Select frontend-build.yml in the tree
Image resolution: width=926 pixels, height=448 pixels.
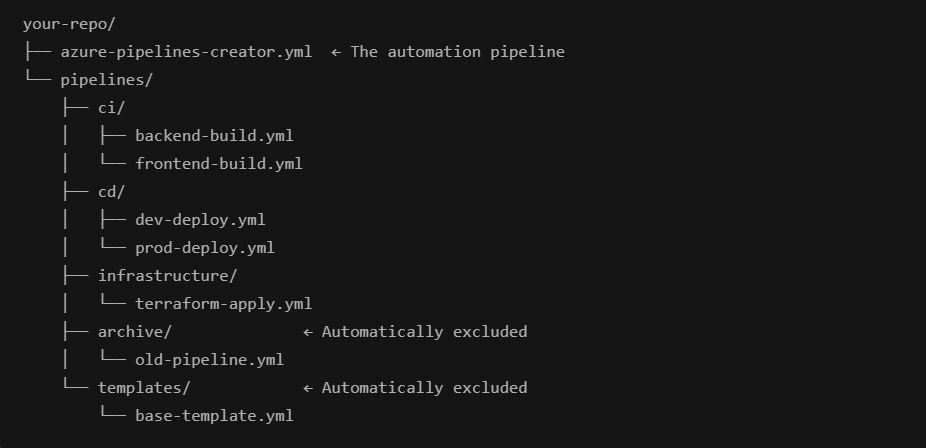tap(218, 164)
